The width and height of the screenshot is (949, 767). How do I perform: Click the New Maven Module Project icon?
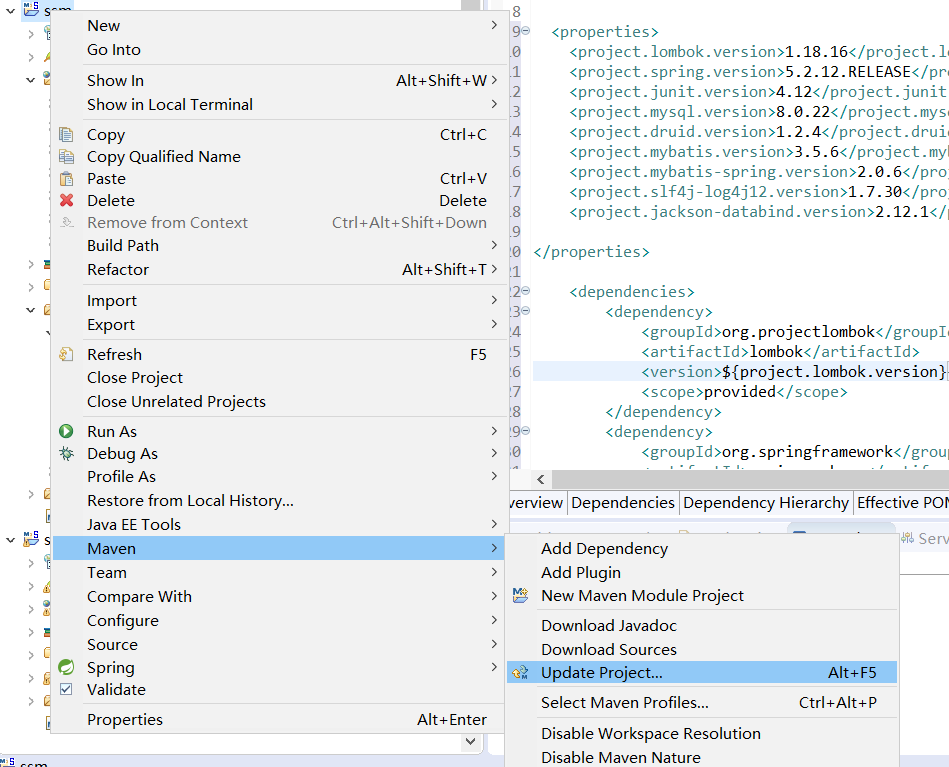click(520, 595)
